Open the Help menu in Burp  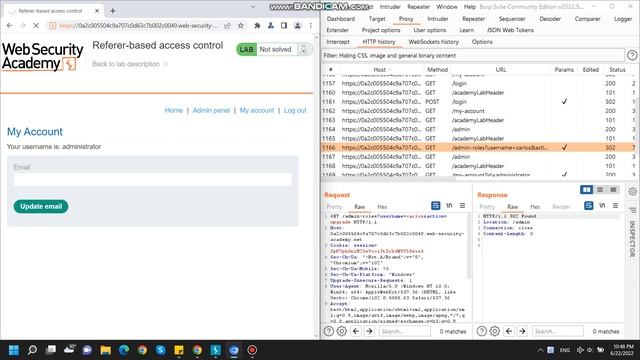(470, 7)
